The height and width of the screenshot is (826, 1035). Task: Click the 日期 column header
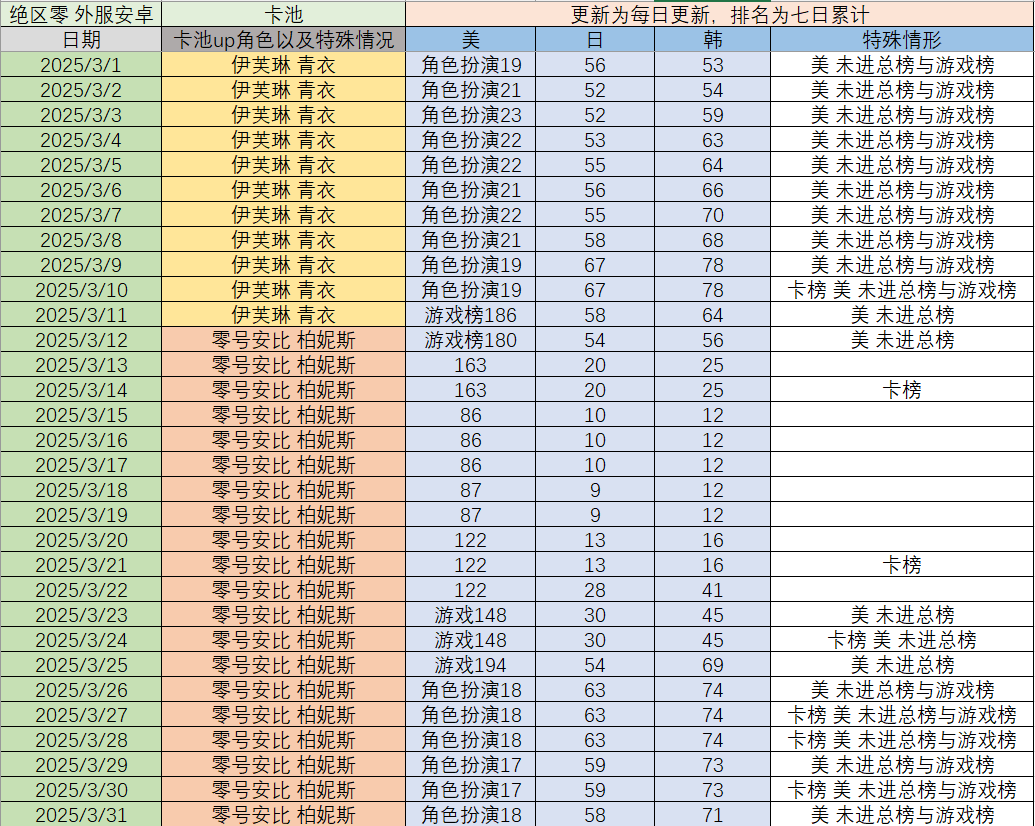(x=81, y=39)
